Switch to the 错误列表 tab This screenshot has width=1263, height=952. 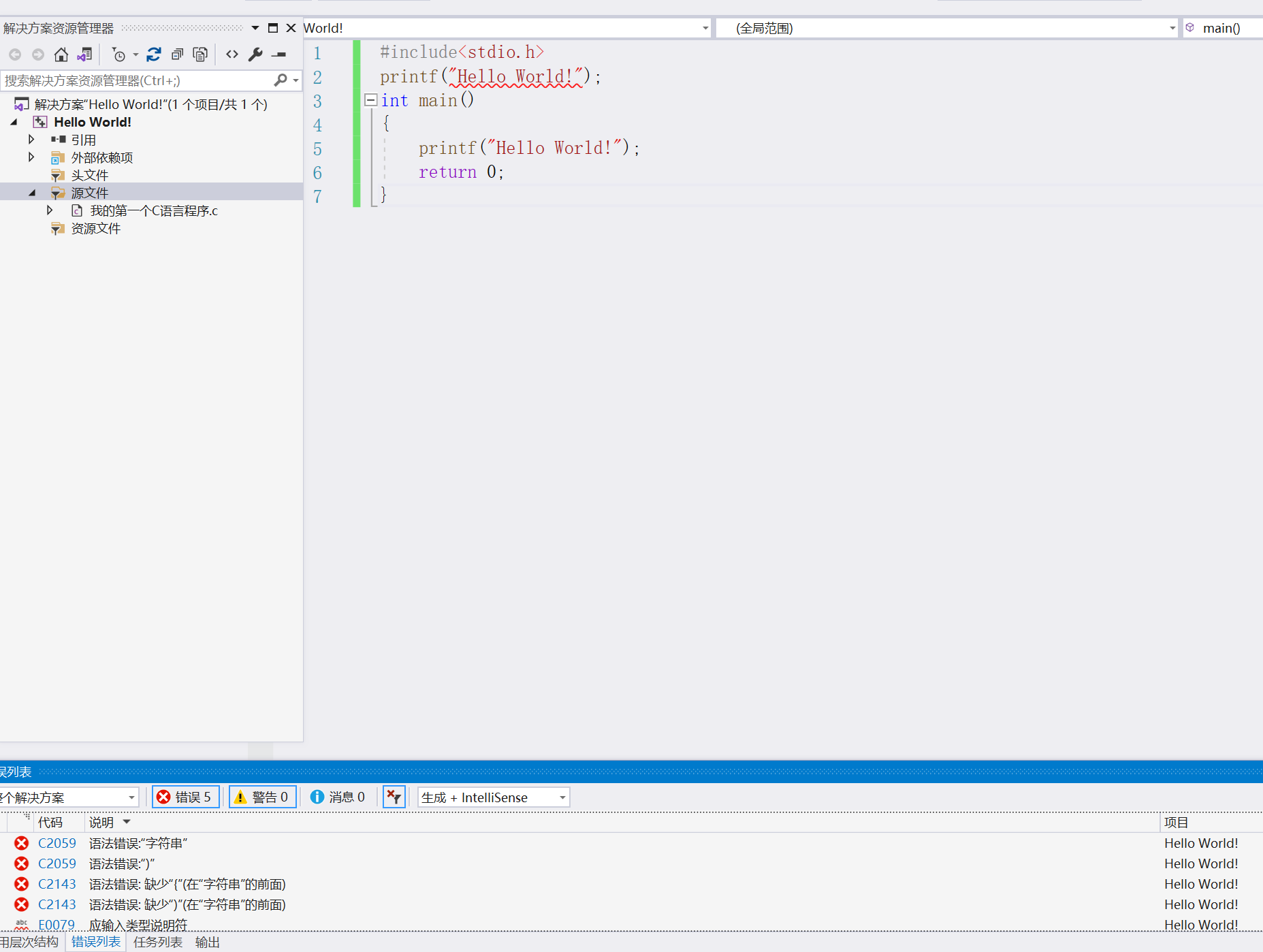pos(96,942)
